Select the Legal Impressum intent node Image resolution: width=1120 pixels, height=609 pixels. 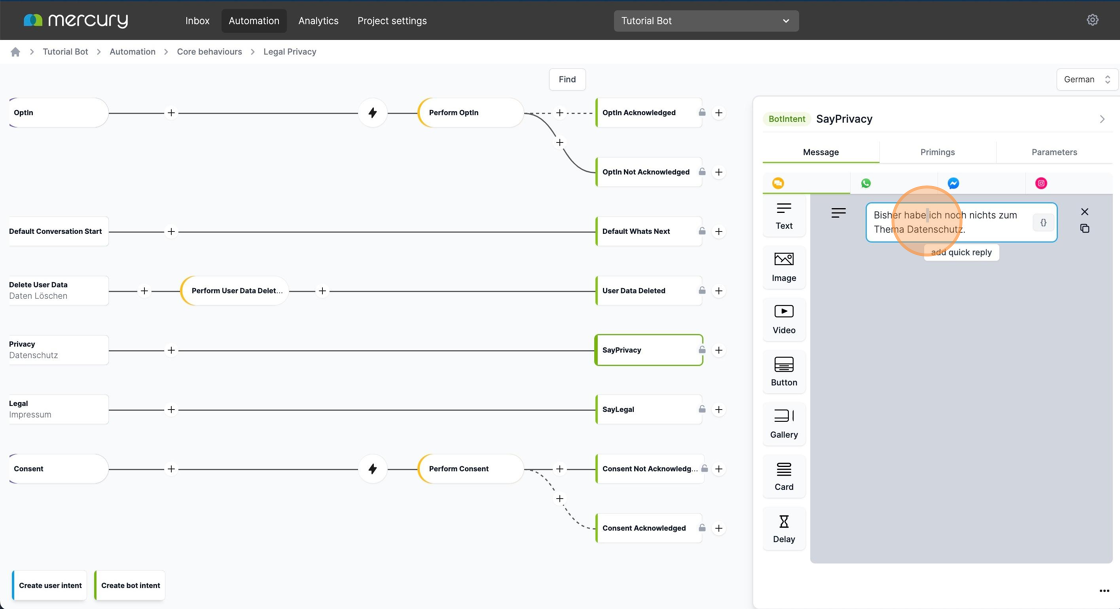57,409
